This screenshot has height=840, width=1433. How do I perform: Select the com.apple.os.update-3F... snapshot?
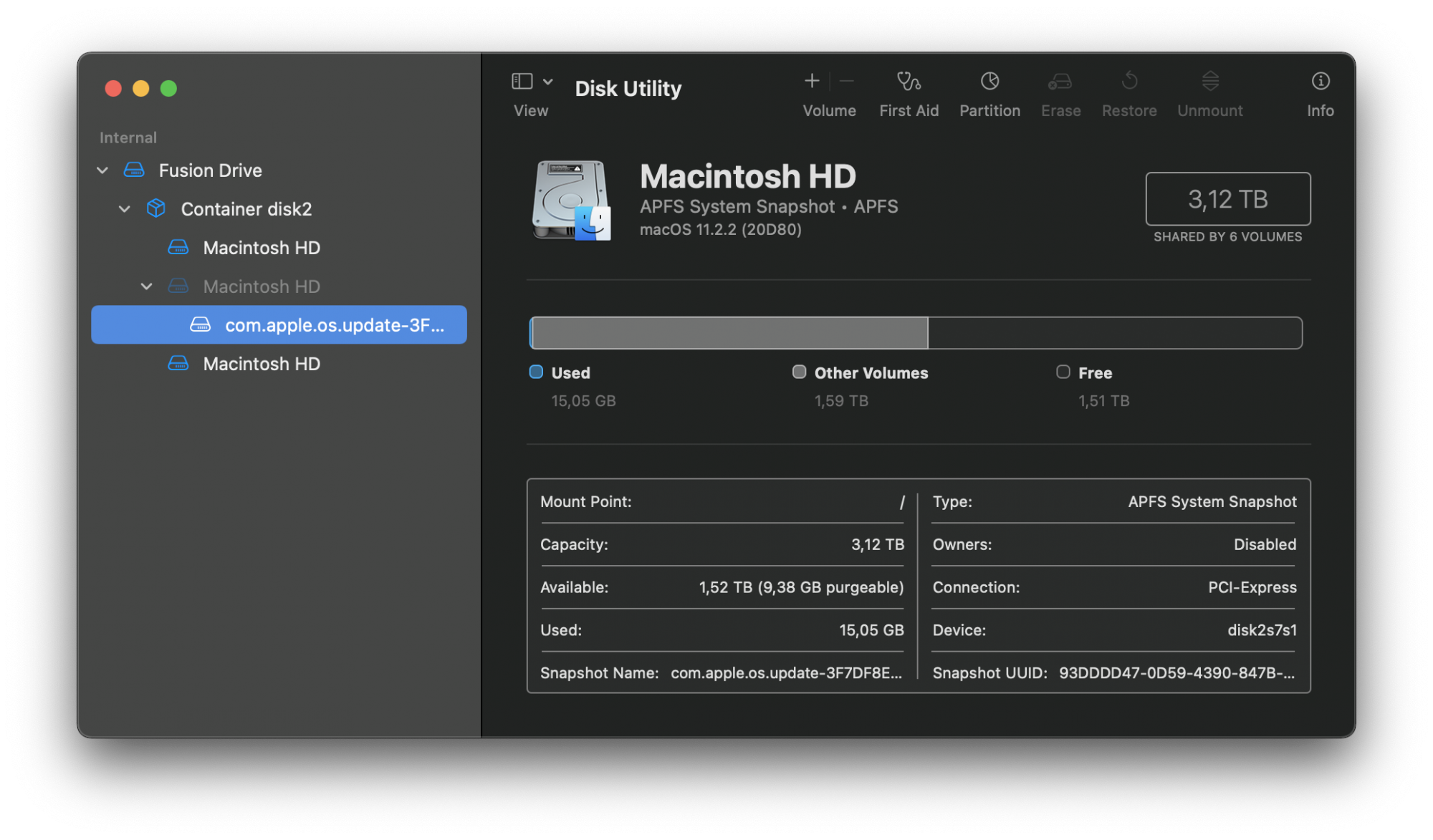(279, 325)
